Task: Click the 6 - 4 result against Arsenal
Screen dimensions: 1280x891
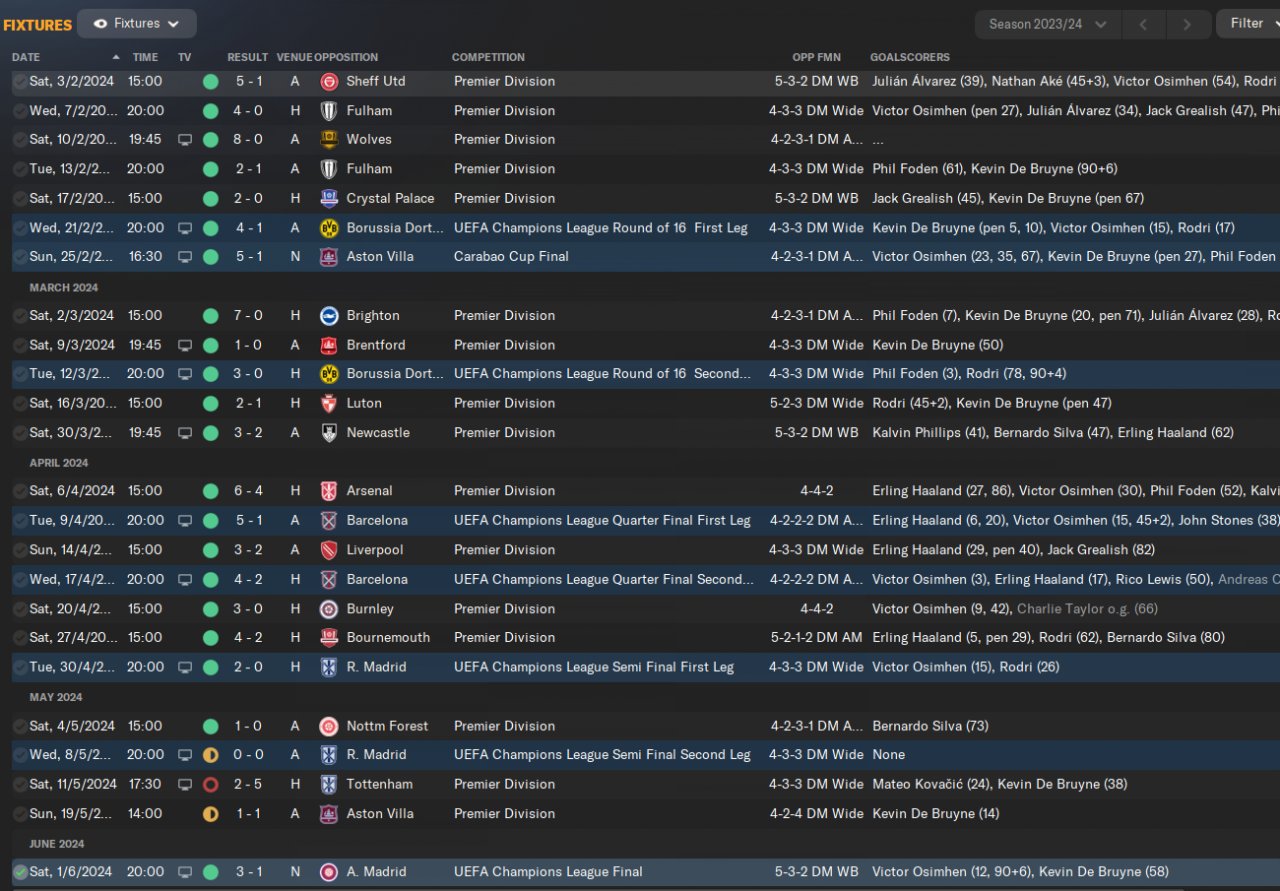Action: pos(248,491)
